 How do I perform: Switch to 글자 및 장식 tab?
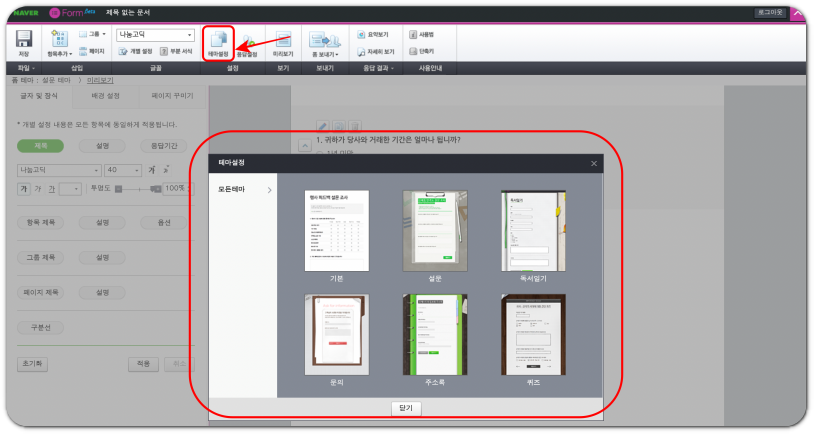[39, 96]
